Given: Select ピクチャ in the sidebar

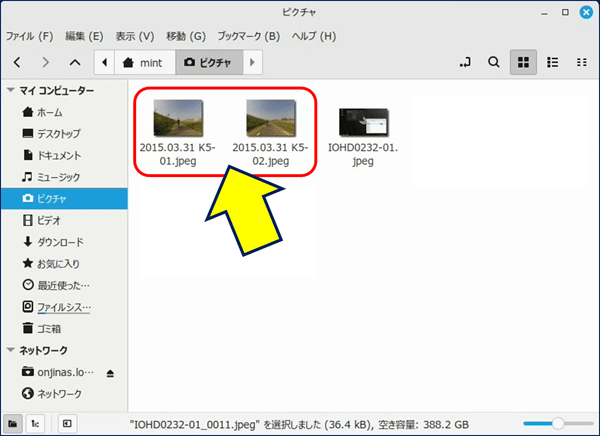Looking at the screenshot, I should [64, 199].
